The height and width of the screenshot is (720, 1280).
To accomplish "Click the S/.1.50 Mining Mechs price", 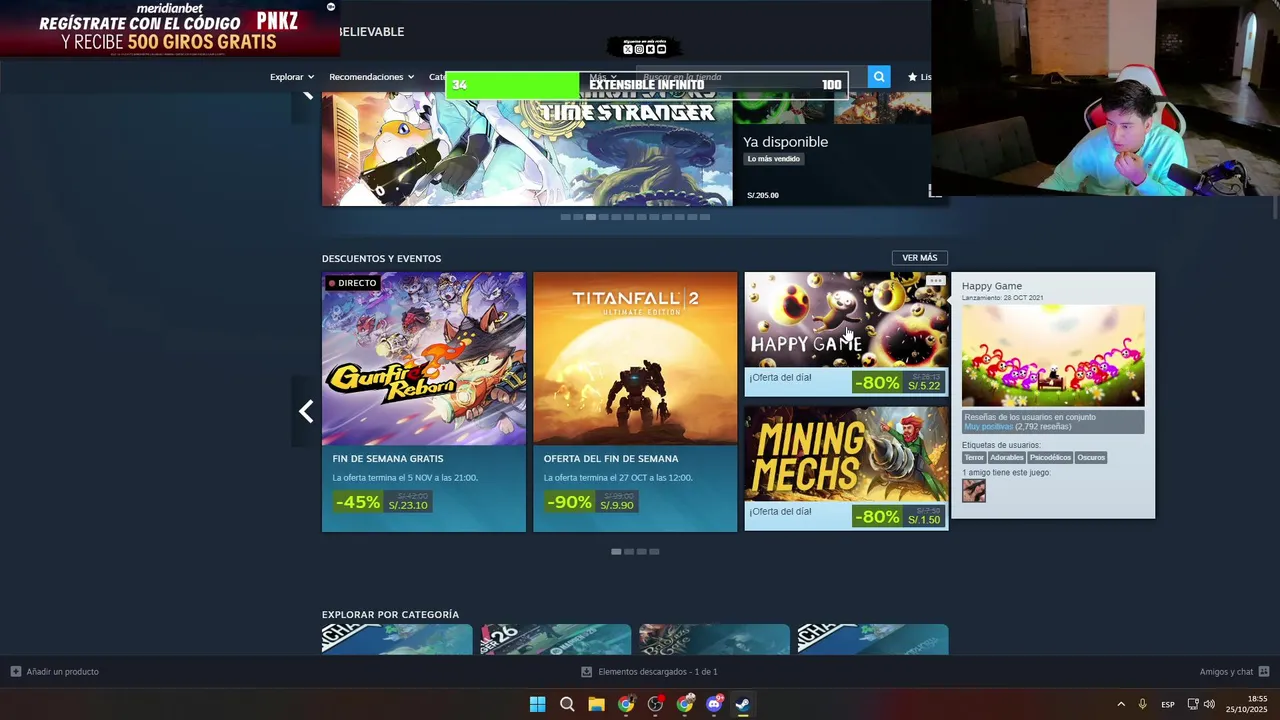I will [924, 520].
